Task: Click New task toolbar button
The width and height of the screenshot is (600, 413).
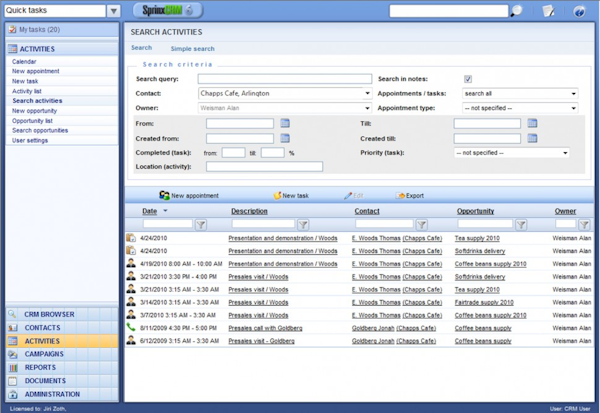Action: click(291, 196)
